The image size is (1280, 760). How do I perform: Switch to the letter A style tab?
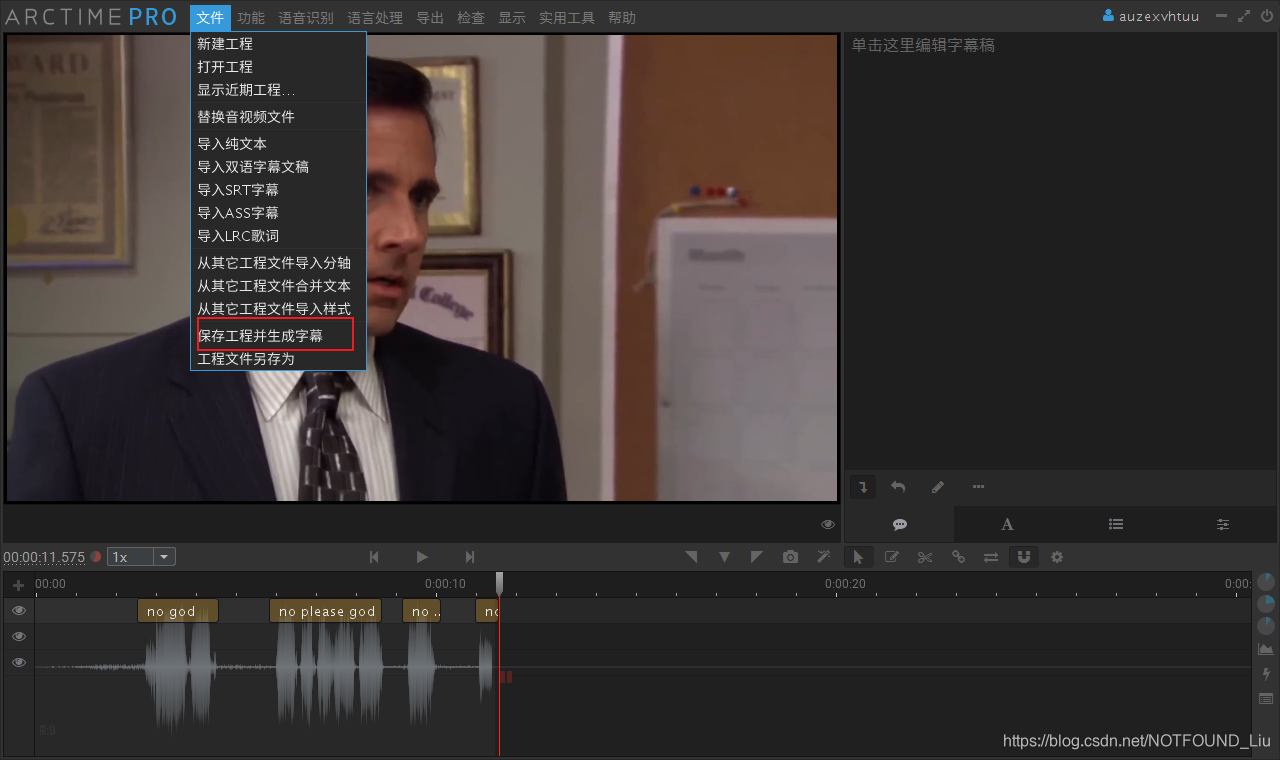tap(1008, 524)
